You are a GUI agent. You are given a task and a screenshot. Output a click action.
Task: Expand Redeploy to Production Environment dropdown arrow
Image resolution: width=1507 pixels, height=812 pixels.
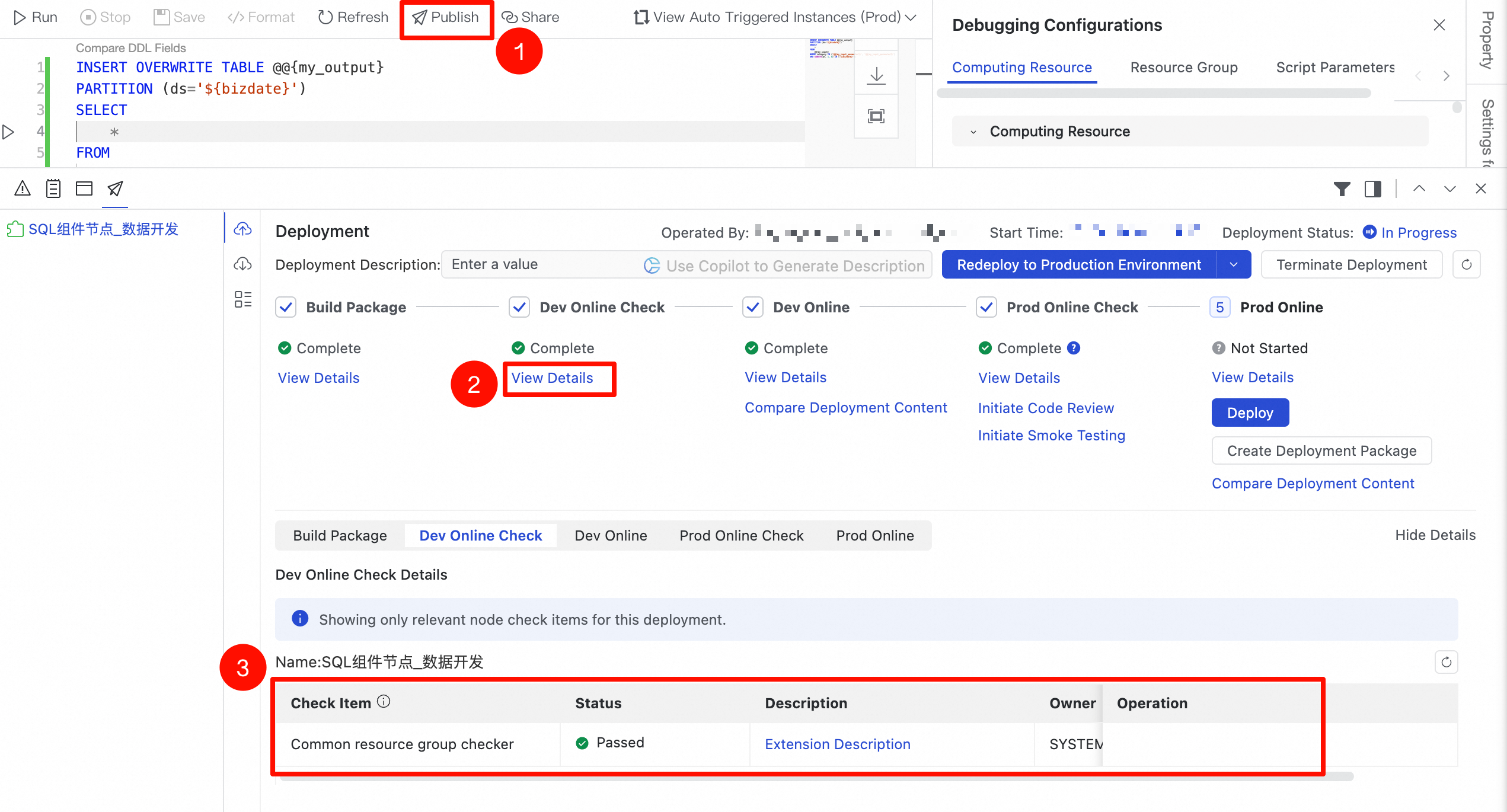[x=1234, y=264]
